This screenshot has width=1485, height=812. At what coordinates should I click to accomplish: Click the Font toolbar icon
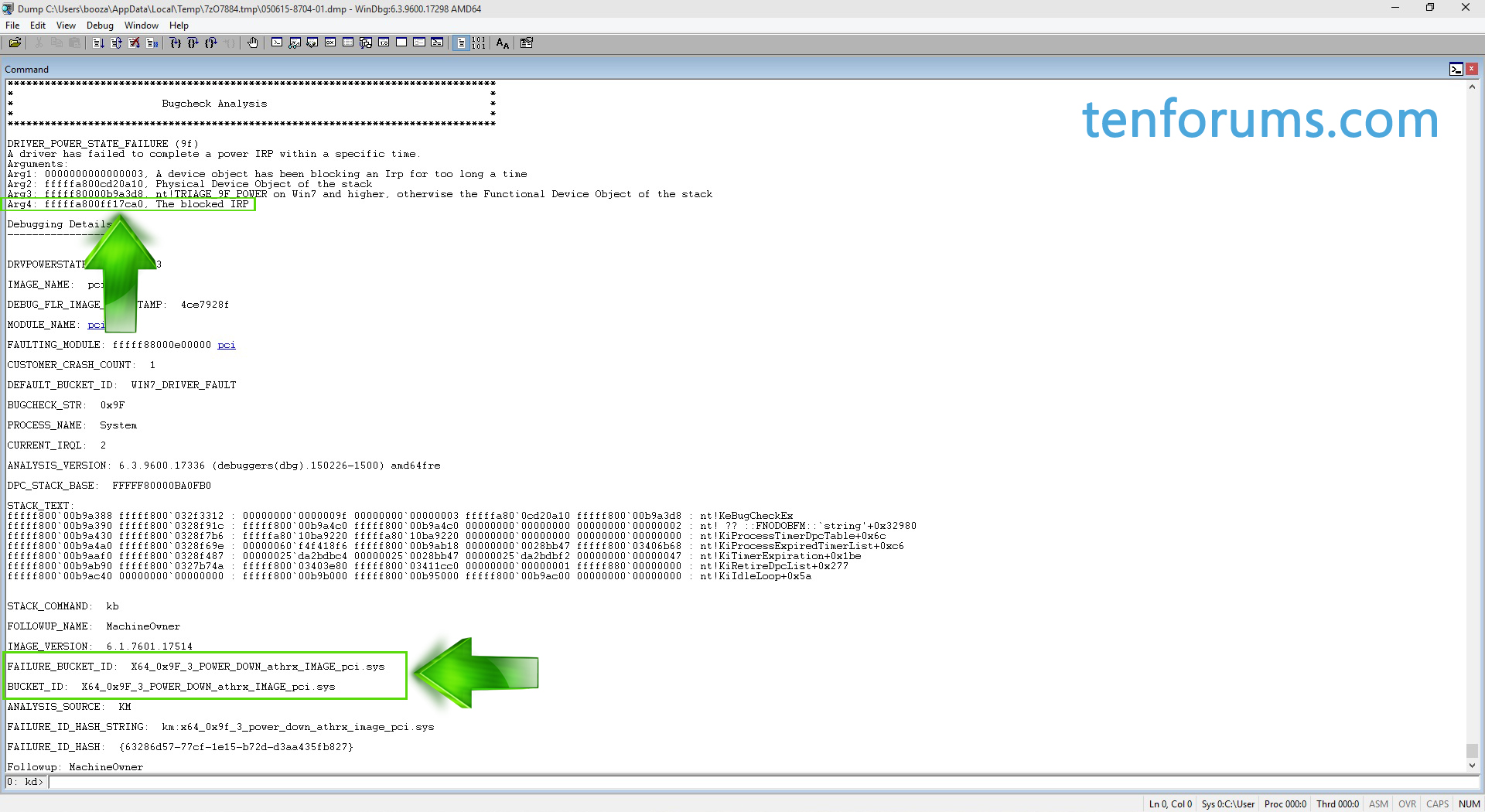(501, 43)
